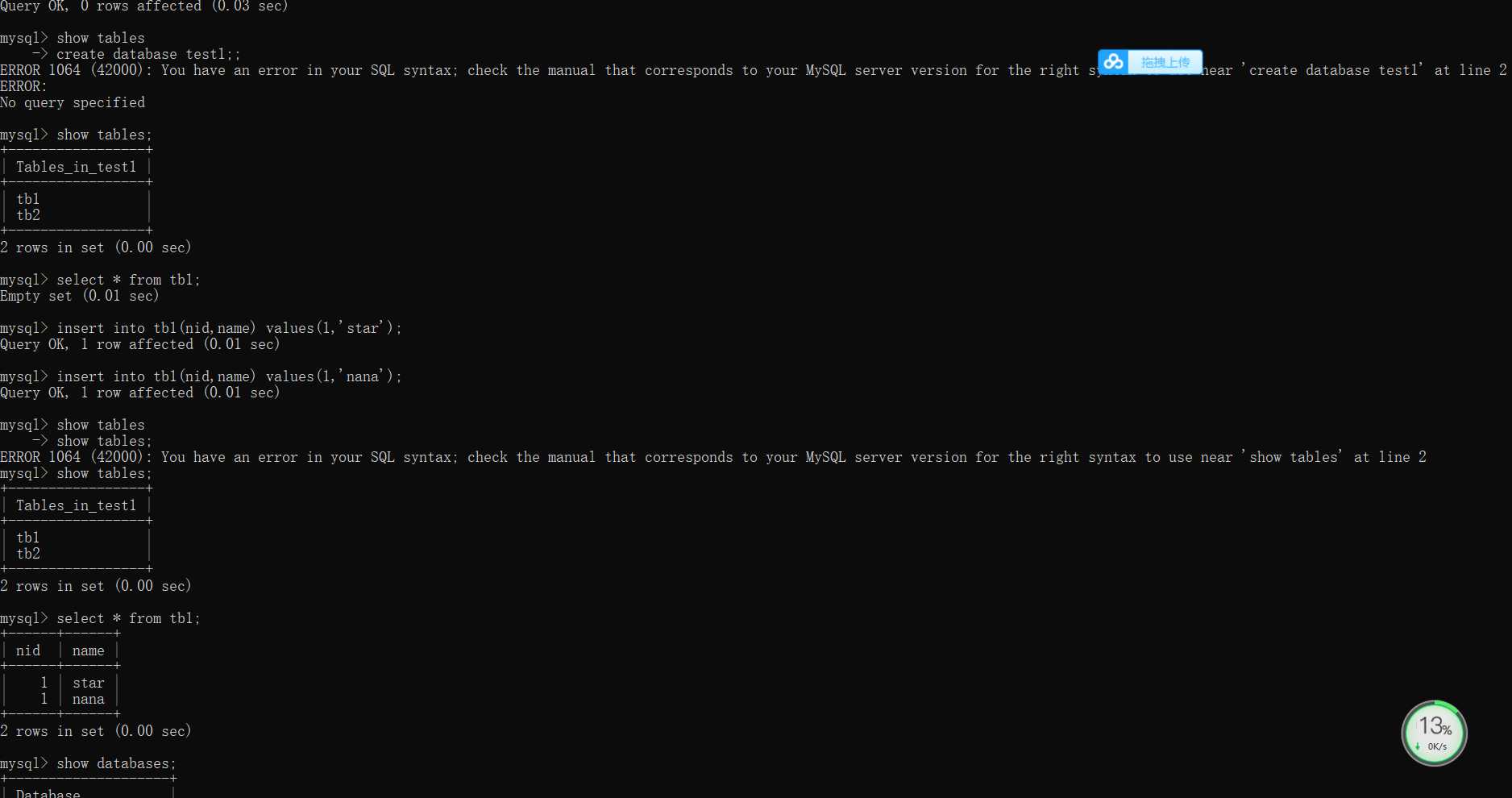The width and height of the screenshot is (1512, 798).
Task: Click the 13% network speed floating widget
Action: (1434, 733)
